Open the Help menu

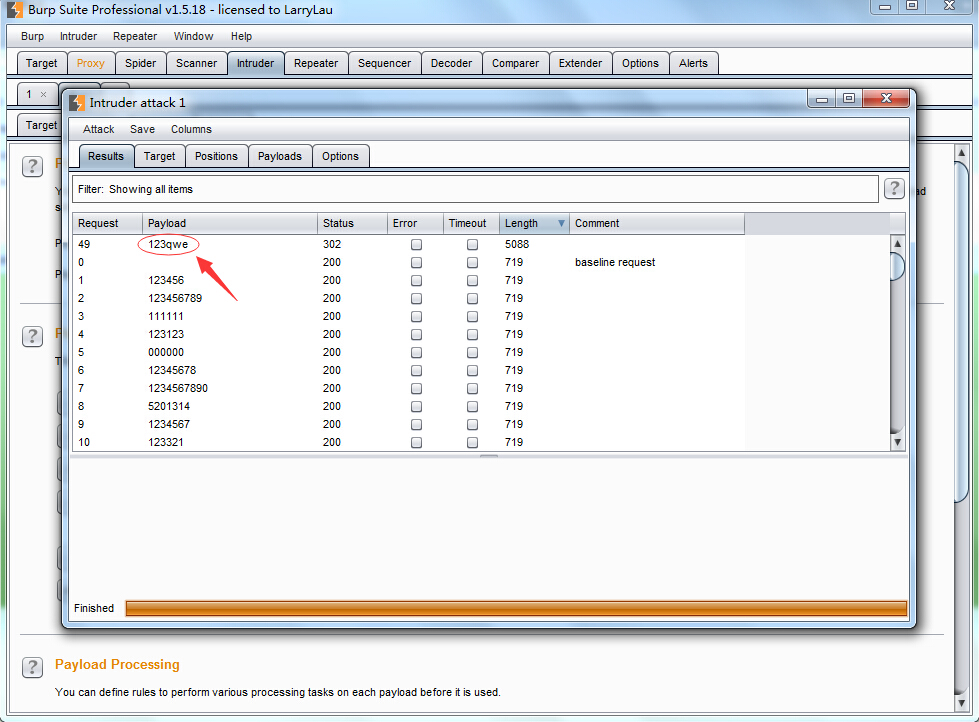241,36
